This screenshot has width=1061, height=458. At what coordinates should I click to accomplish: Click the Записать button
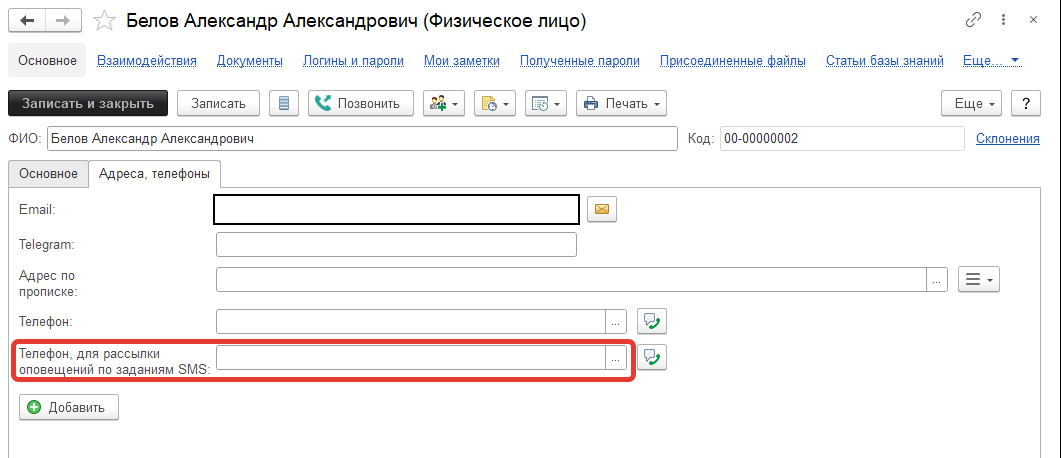(218, 104)
